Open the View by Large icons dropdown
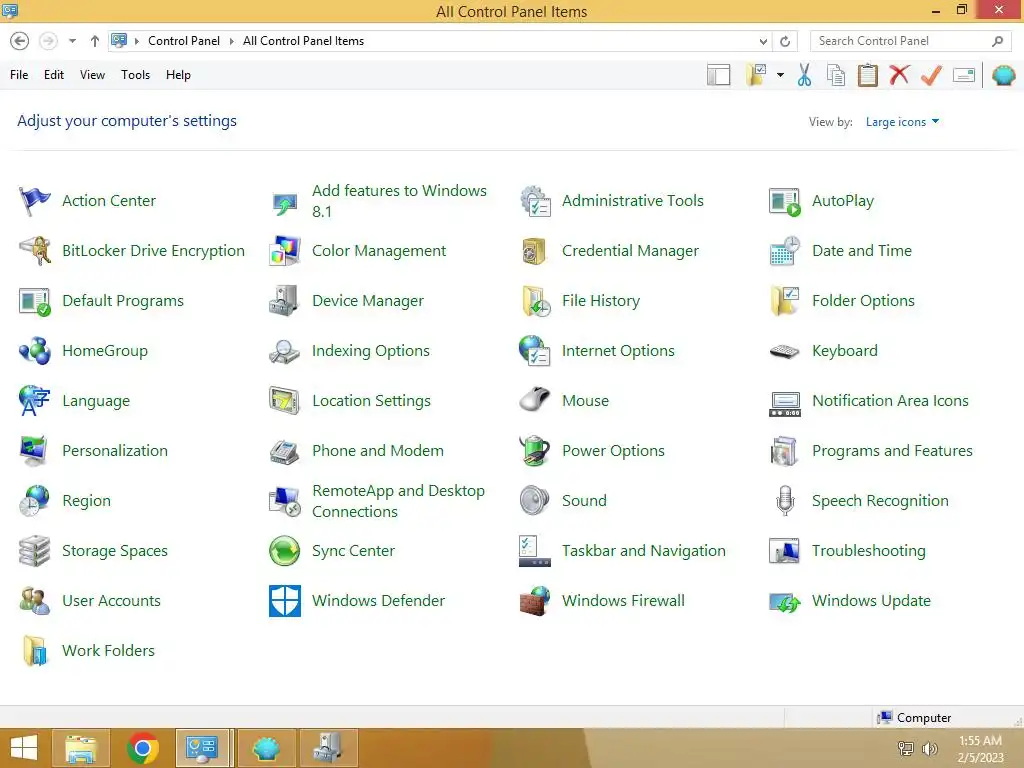The height and width of the screenshot is (768, 1024). [x=902, y=122]
